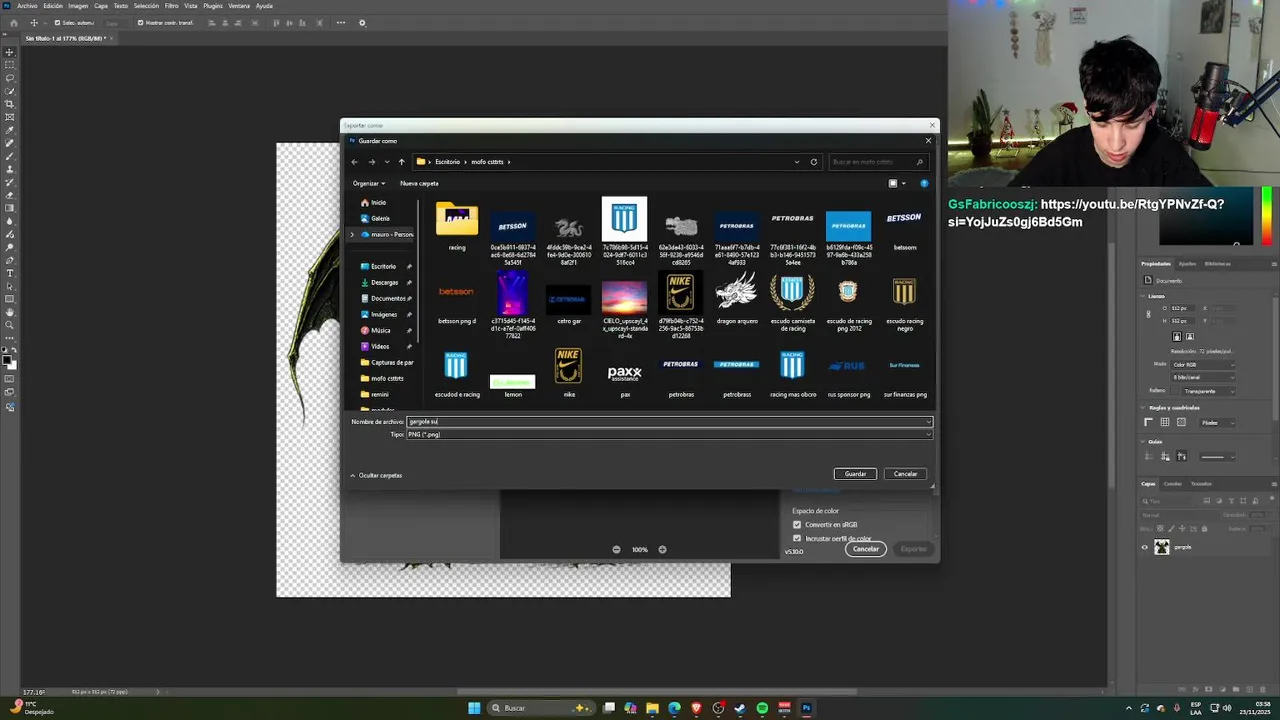The width and height of the screenshot is (1280, 720).
Task: Open the Tipo PNG file type dropdown
Action: tap(669, 435)
